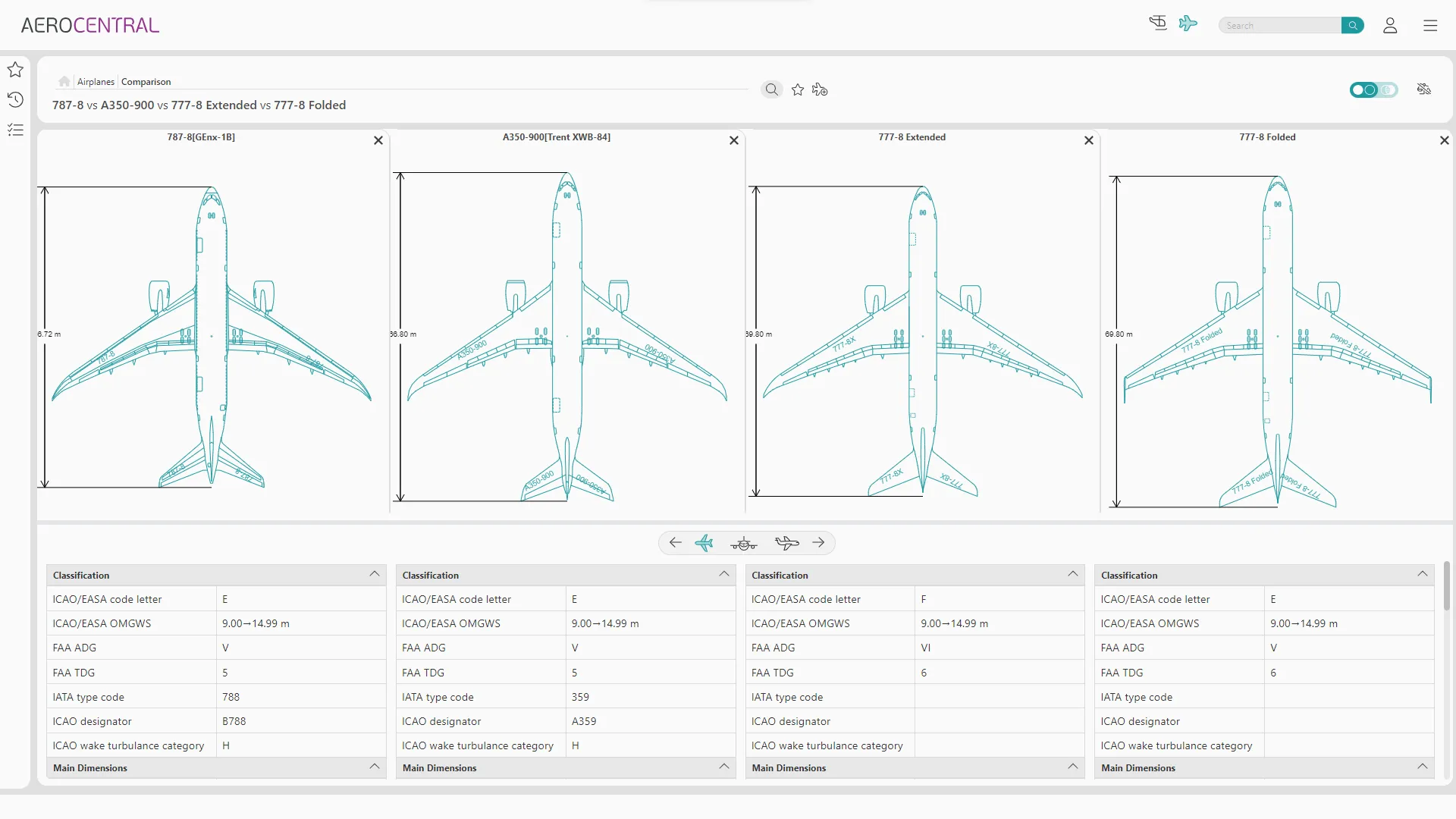Open the hamburger main menu
1456x819 pixels.
(1430, 26)
